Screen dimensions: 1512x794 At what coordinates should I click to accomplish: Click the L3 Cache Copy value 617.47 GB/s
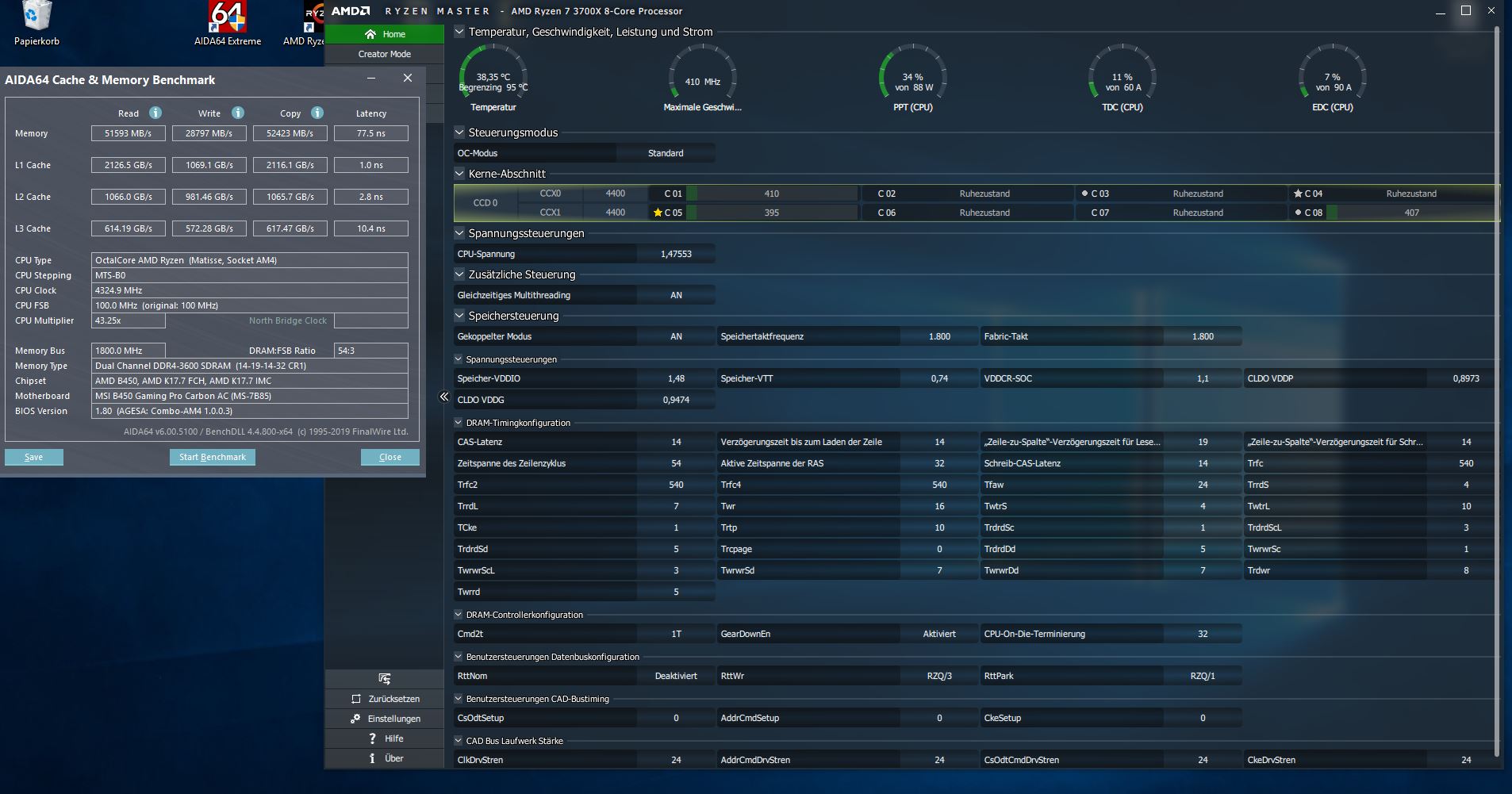(x=290, y=228)
